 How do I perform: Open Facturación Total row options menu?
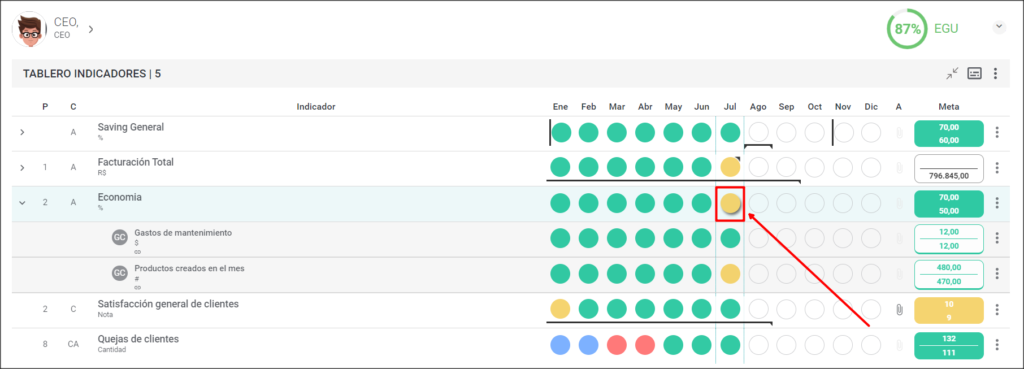(997, 168)
